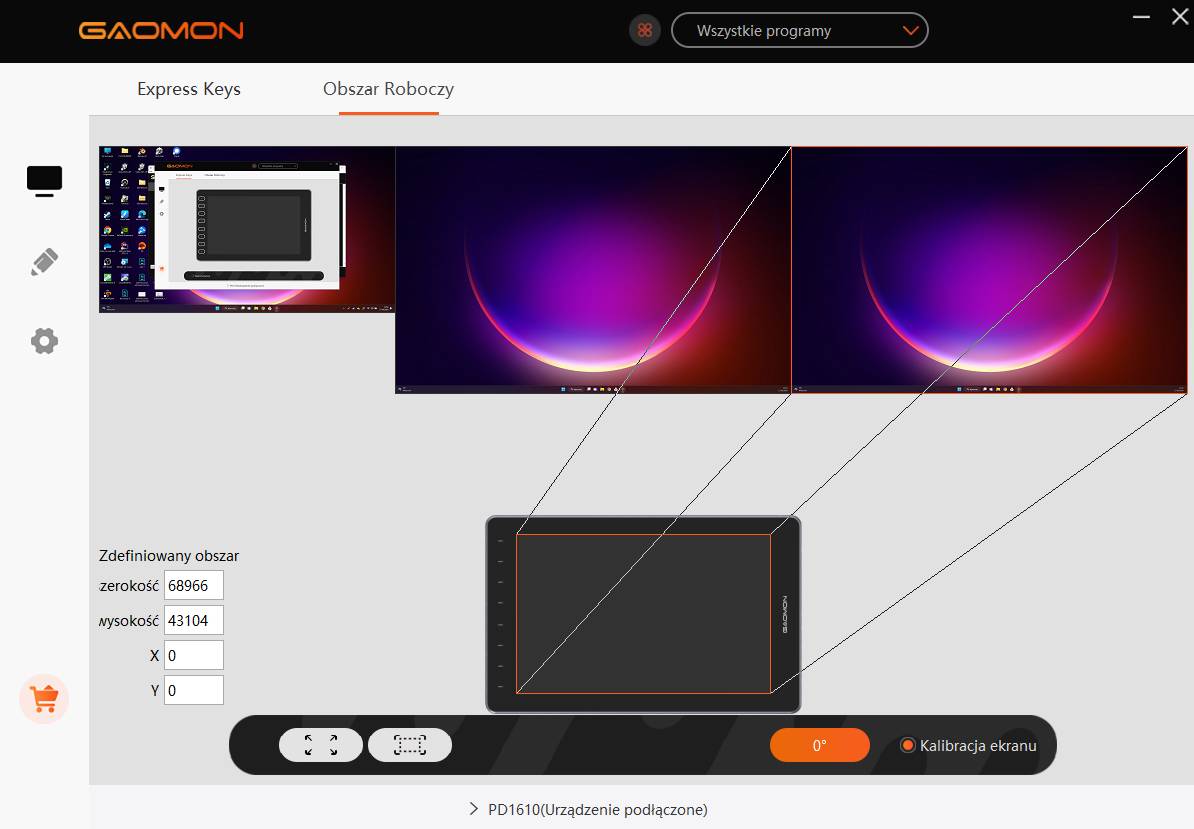Switch to the Express Keys tab

point(189,89)
